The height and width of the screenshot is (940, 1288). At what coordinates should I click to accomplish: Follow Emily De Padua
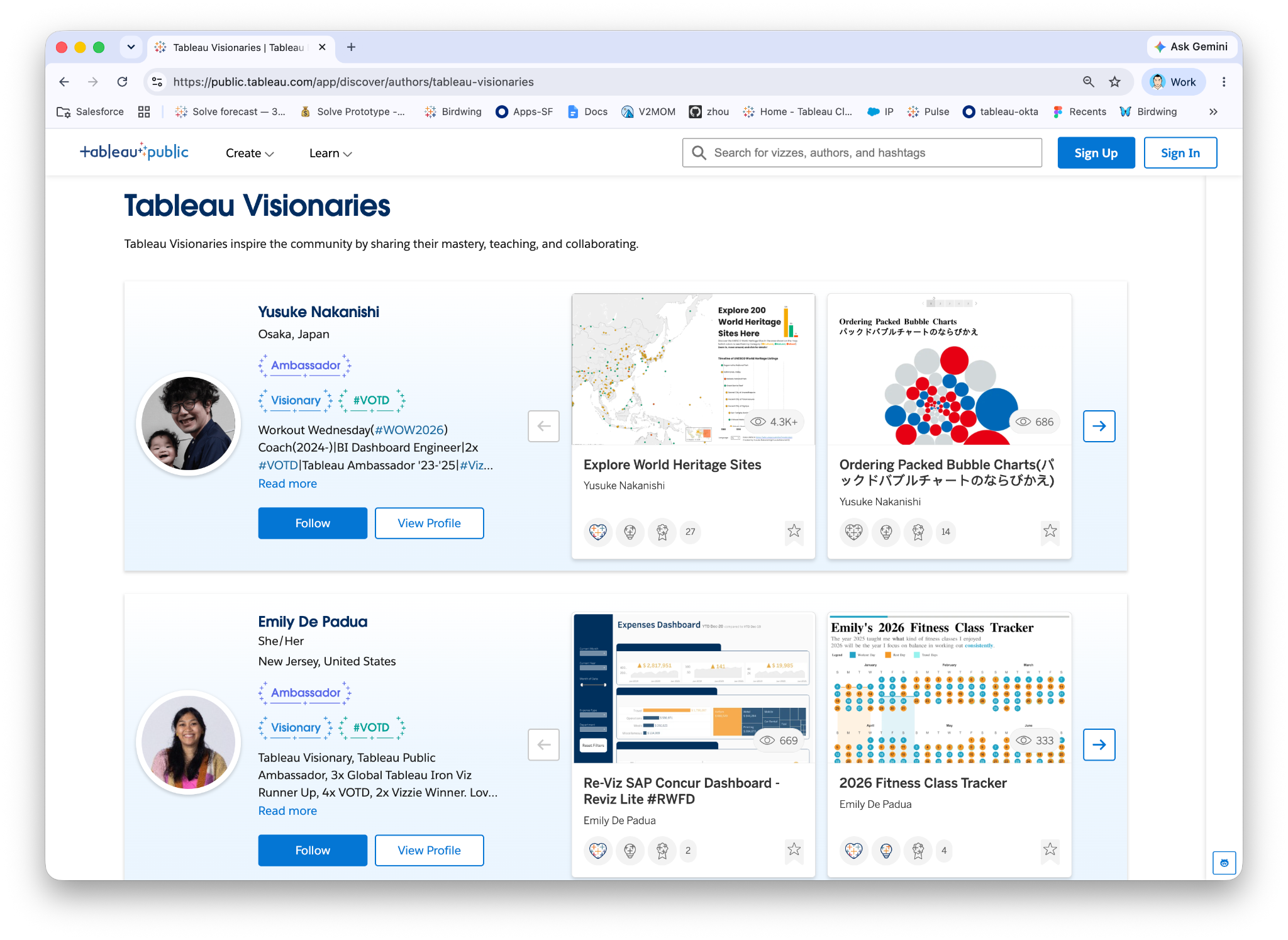point(313,850)
